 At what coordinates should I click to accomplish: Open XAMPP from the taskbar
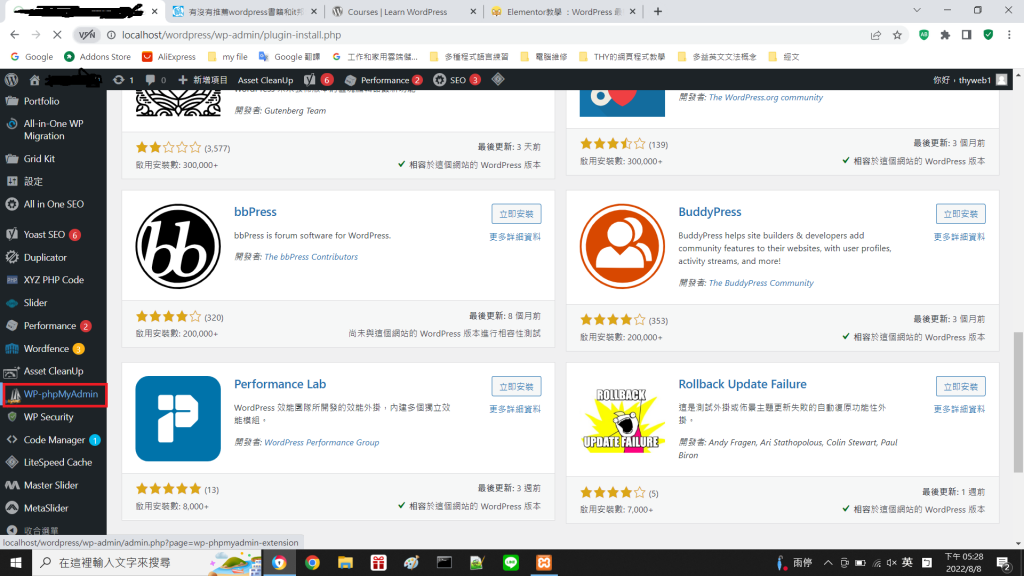(544, 562)
